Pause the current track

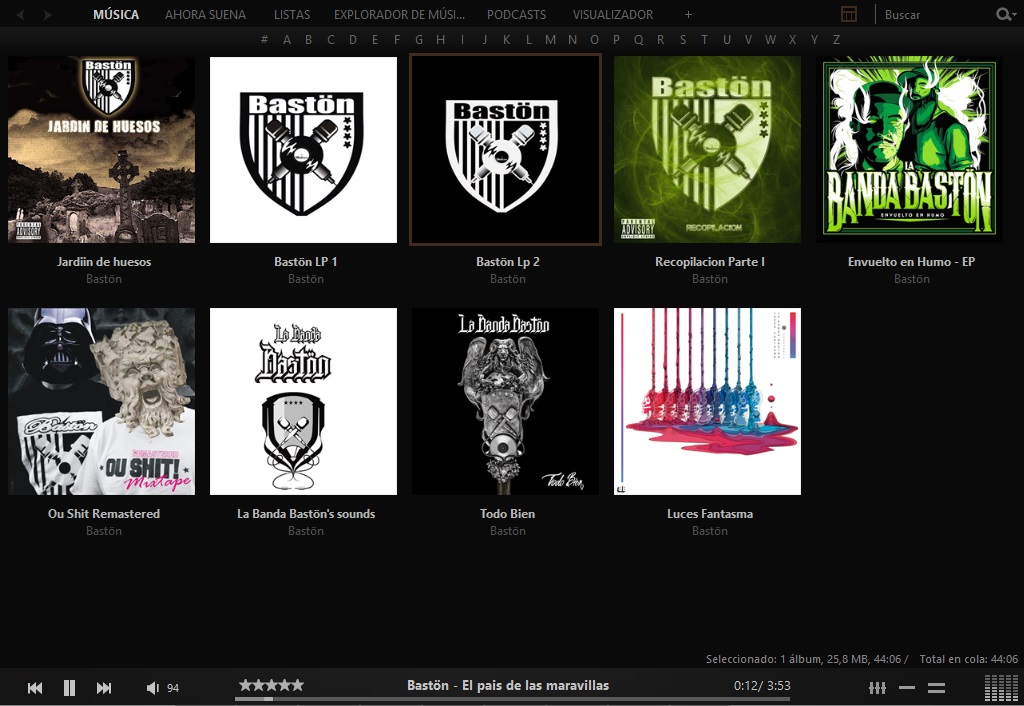[x=69, y=688]
